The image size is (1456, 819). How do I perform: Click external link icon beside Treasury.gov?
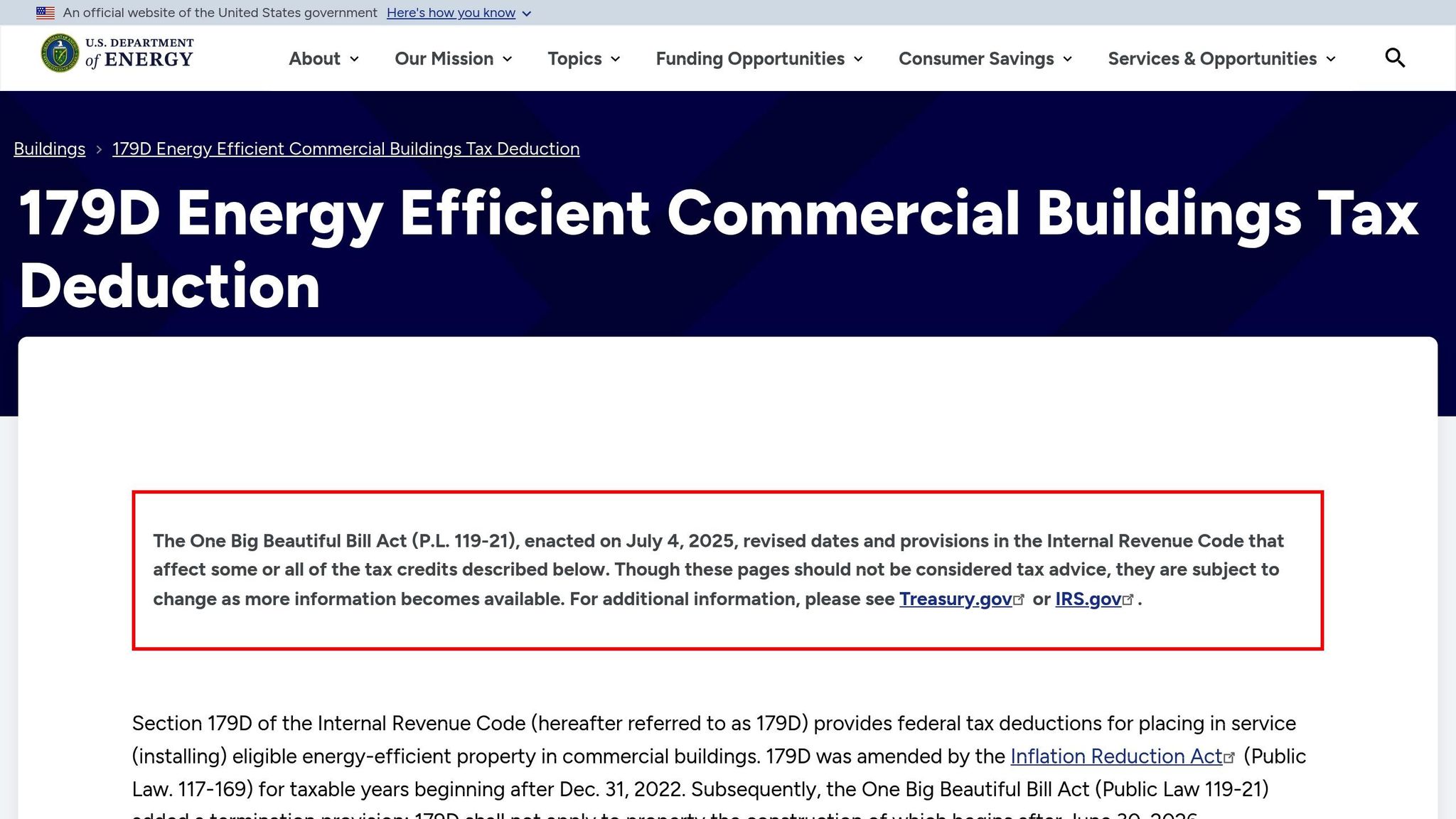pos(1019,600)
